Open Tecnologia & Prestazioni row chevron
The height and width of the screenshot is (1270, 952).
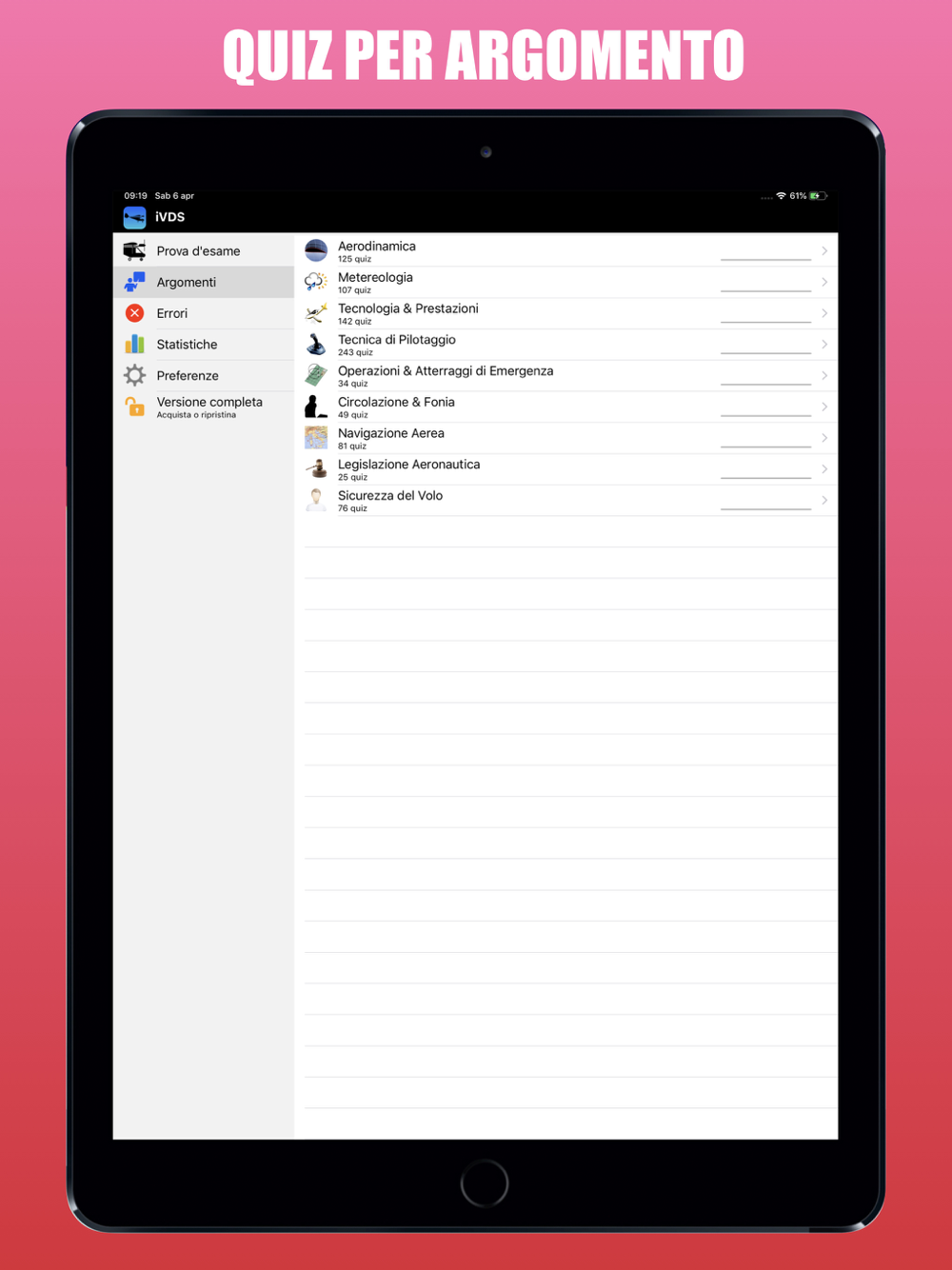(x=824, y=313)
